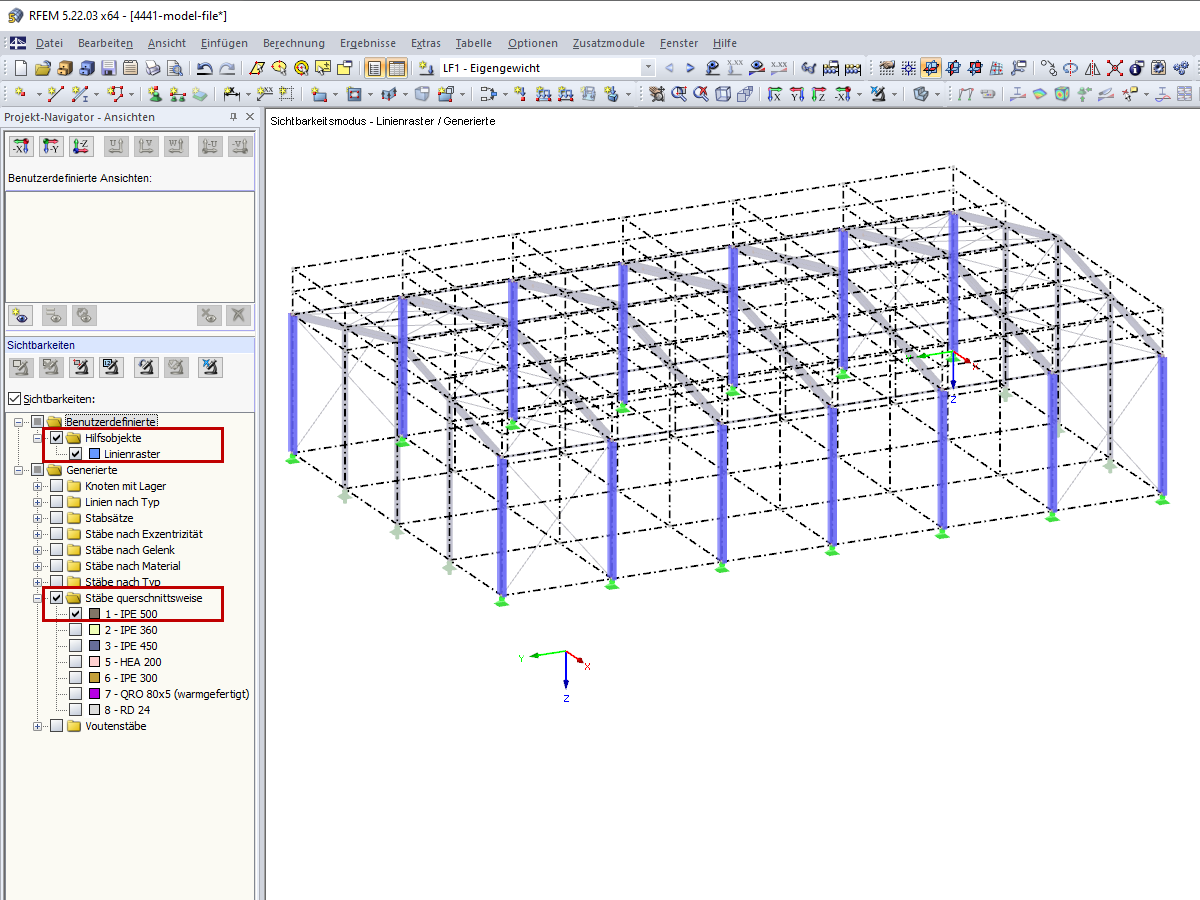Image resolution: width=1200 pixels, height=900 pixels.
Task: Go to next load case arrow
Action: (690, 68)
